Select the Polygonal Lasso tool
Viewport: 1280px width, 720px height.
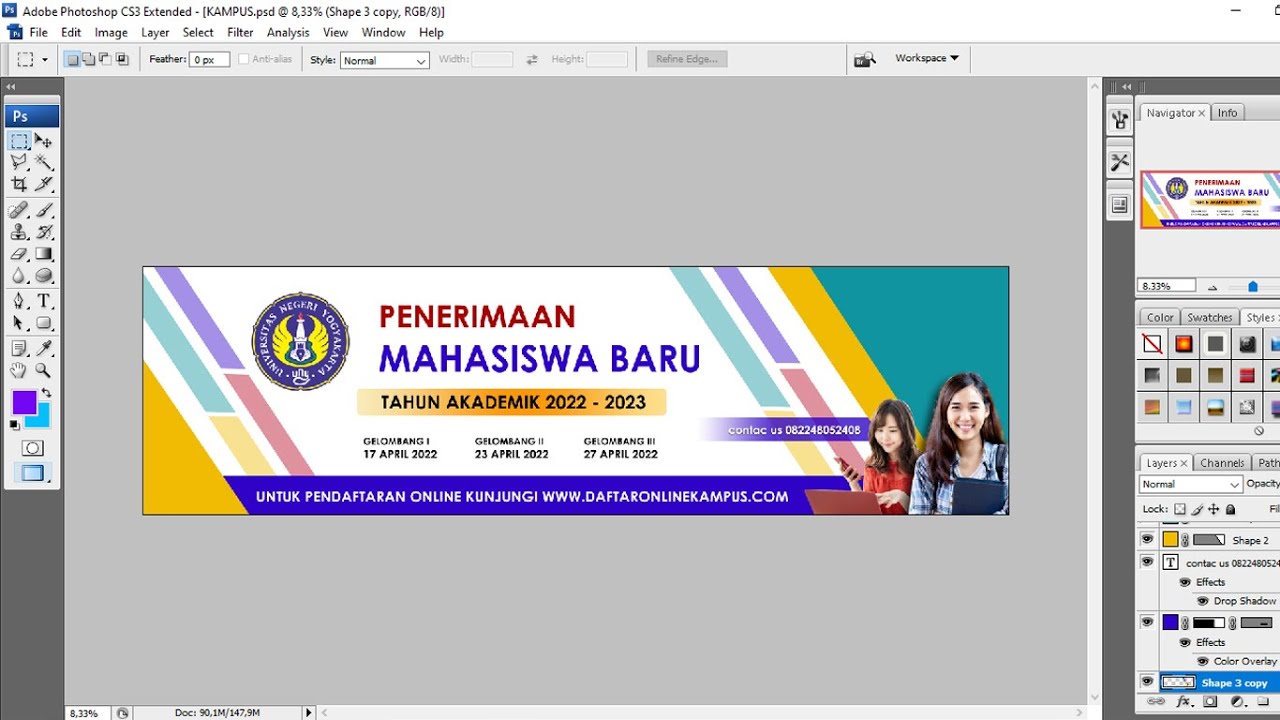(20, 162)
